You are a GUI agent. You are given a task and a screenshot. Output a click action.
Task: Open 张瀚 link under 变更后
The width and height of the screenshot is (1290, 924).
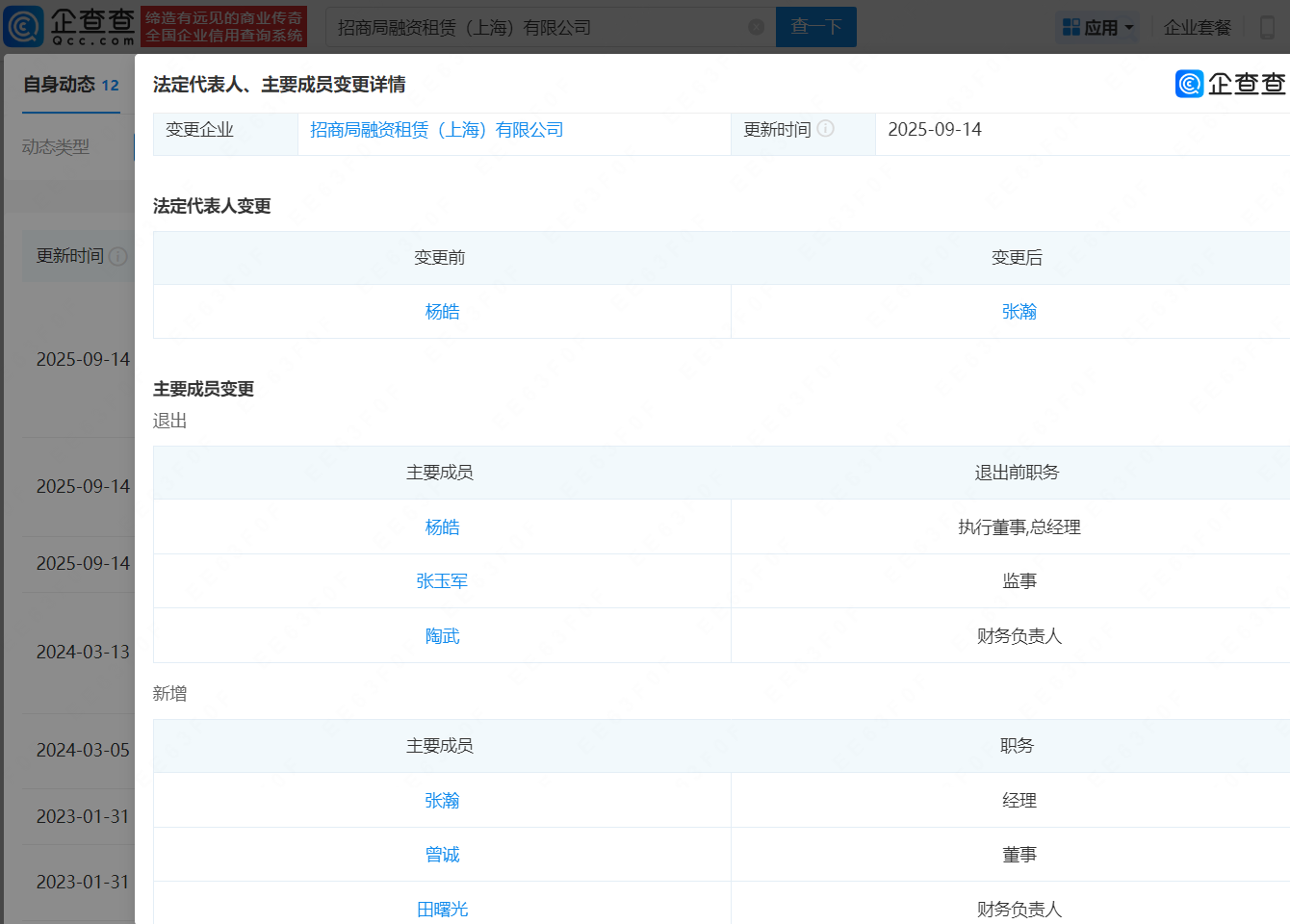[1019, 312]
